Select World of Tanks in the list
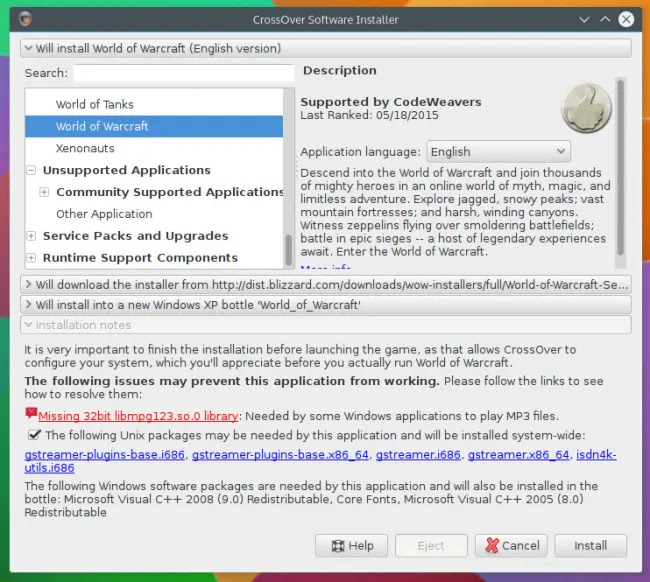Screen dimensions: 650x582 (x=154, y=104)
